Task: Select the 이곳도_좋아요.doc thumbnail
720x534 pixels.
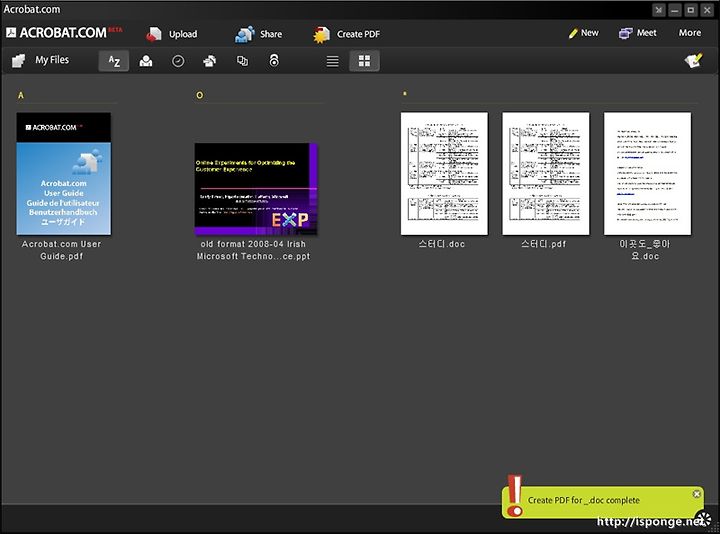Action: 647,174
